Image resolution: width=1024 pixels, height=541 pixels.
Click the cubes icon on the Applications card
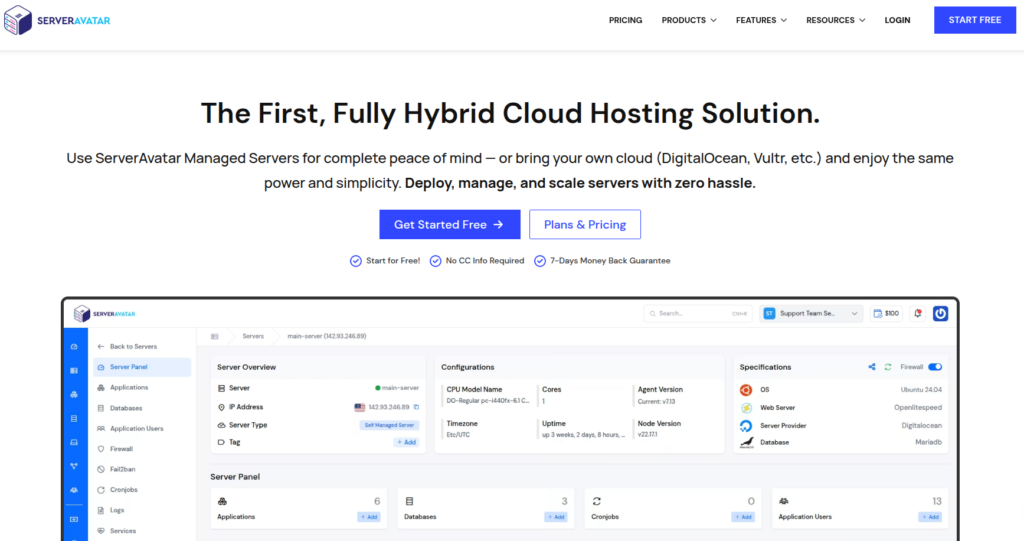point(222,501)
